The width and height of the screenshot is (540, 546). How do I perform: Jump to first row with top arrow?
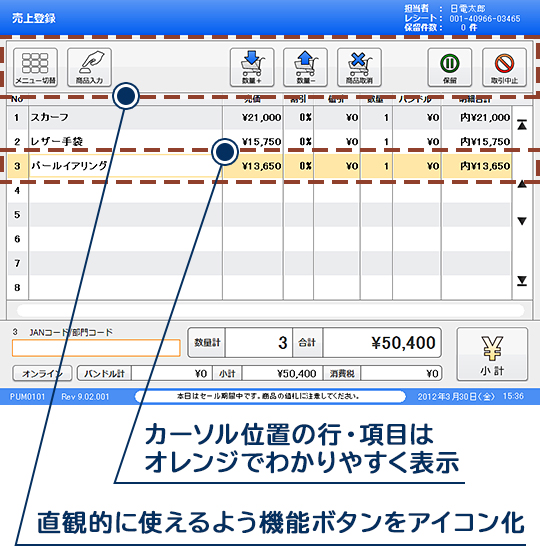[522, 124]
